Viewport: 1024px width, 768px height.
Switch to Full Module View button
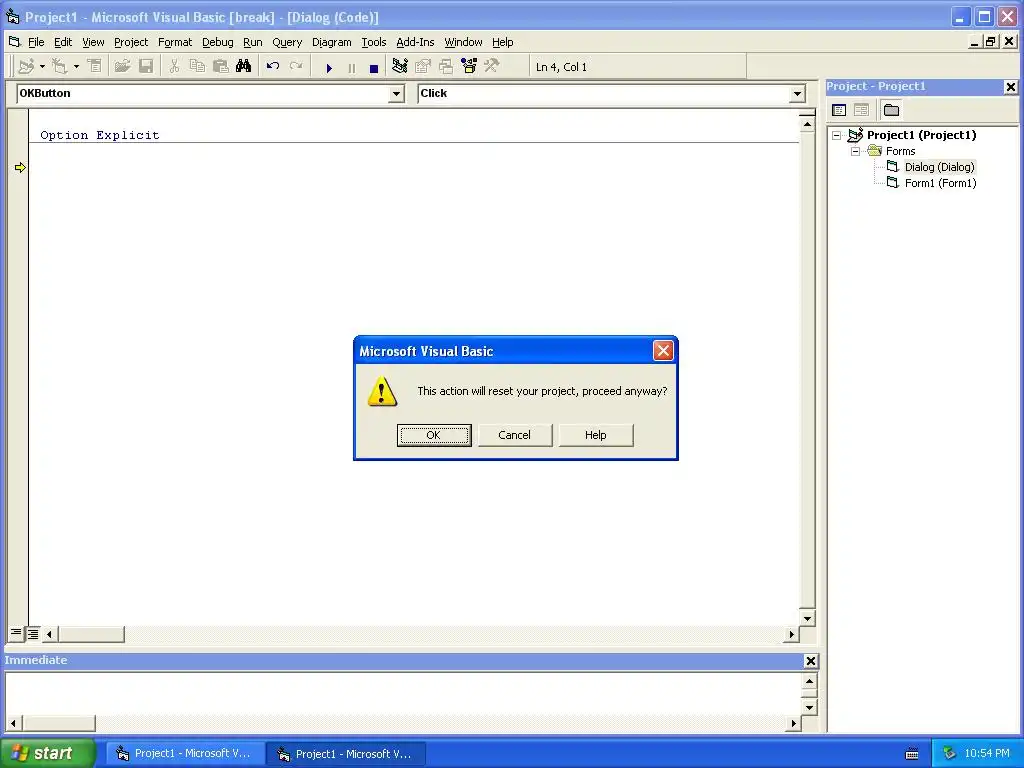(33, 633)
